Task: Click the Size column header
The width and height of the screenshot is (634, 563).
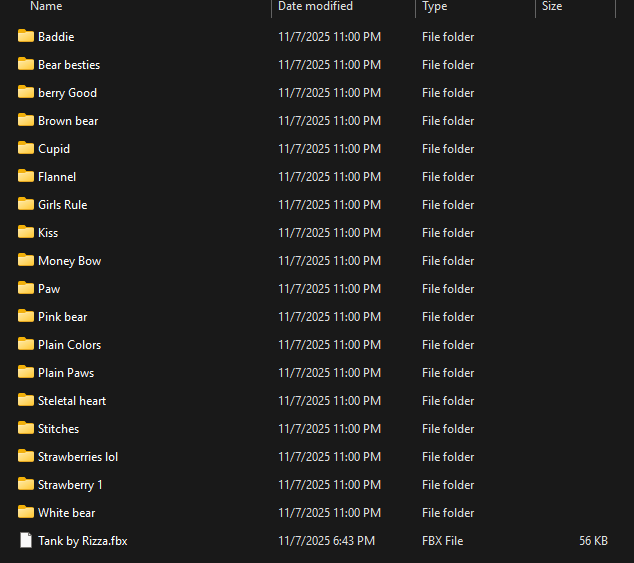Action: pyautogui.click(x=552, y=6)
